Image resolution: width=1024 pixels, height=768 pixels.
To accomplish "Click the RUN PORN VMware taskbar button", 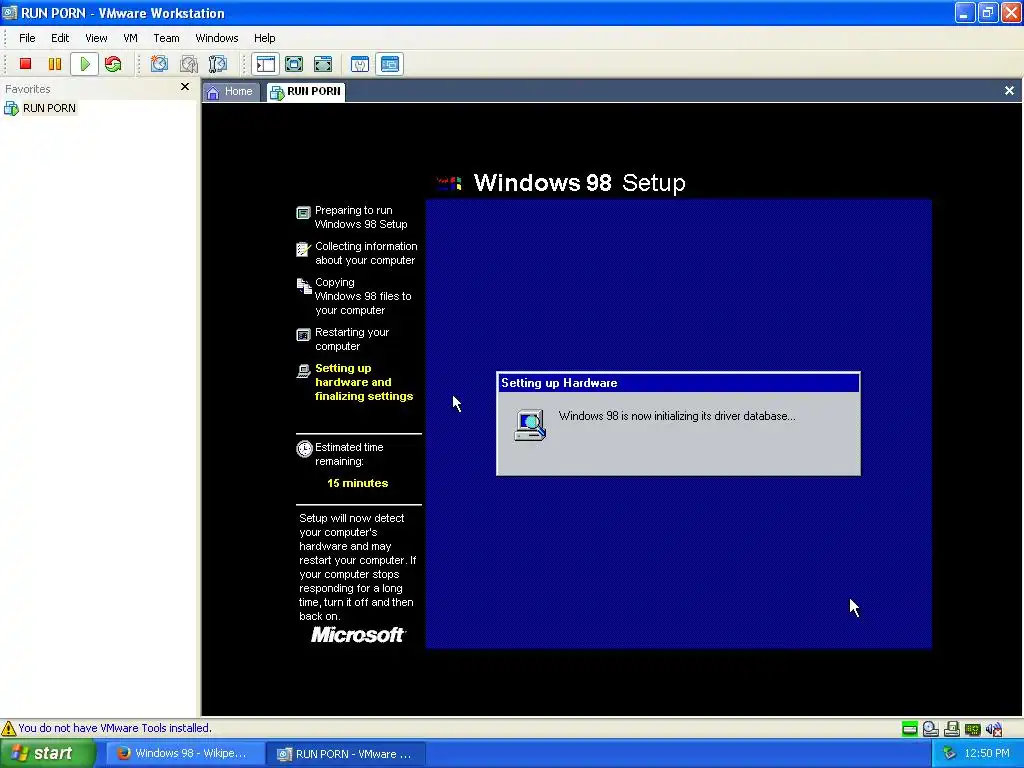I will 345,754.
